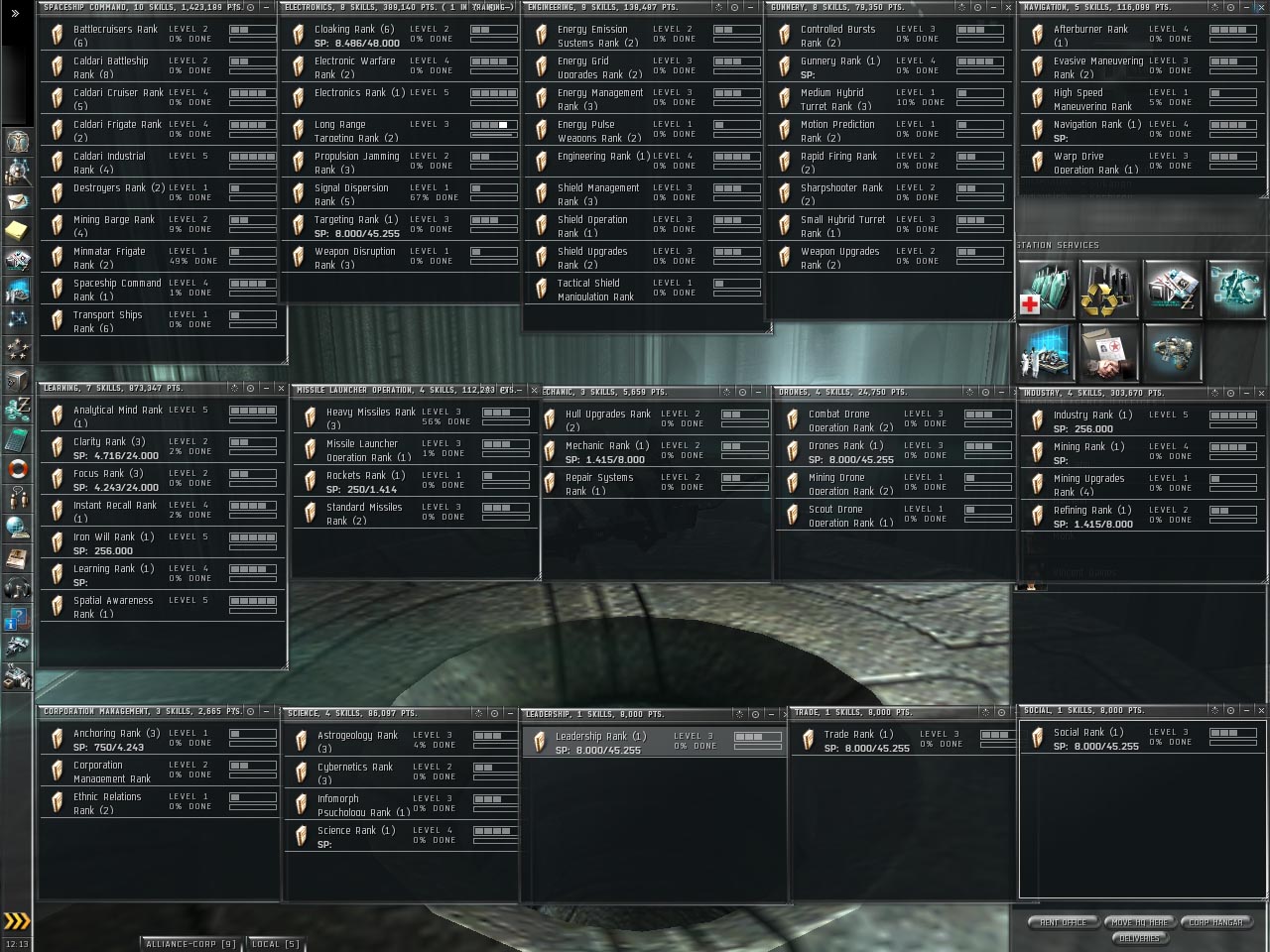Open the cards and papers station service
Screen dimensions: 1270x952
(x=1173, y=289)
